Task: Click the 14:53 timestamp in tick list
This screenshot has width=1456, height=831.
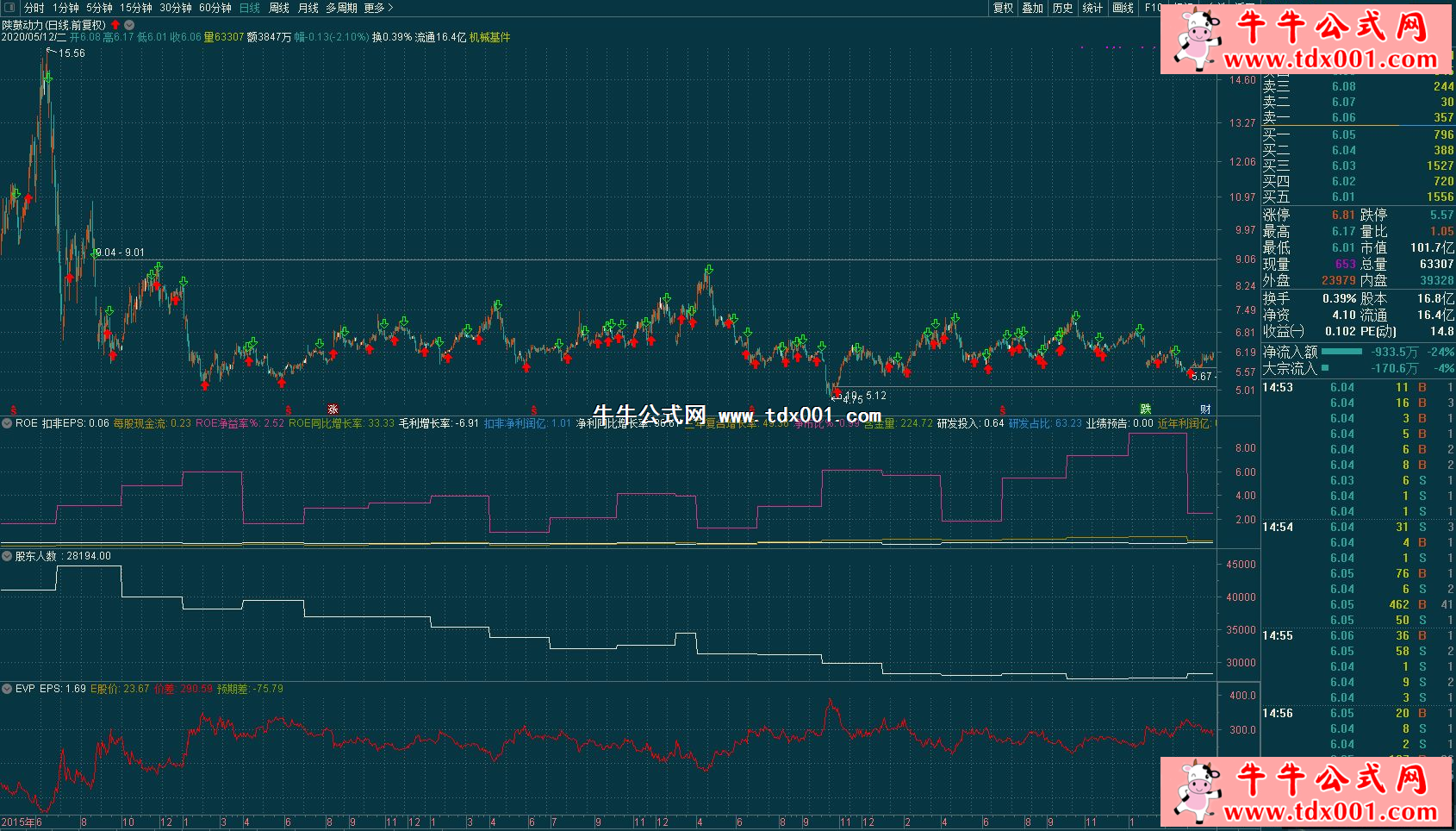Action: pyautogui.click(x=1278, y=388)
